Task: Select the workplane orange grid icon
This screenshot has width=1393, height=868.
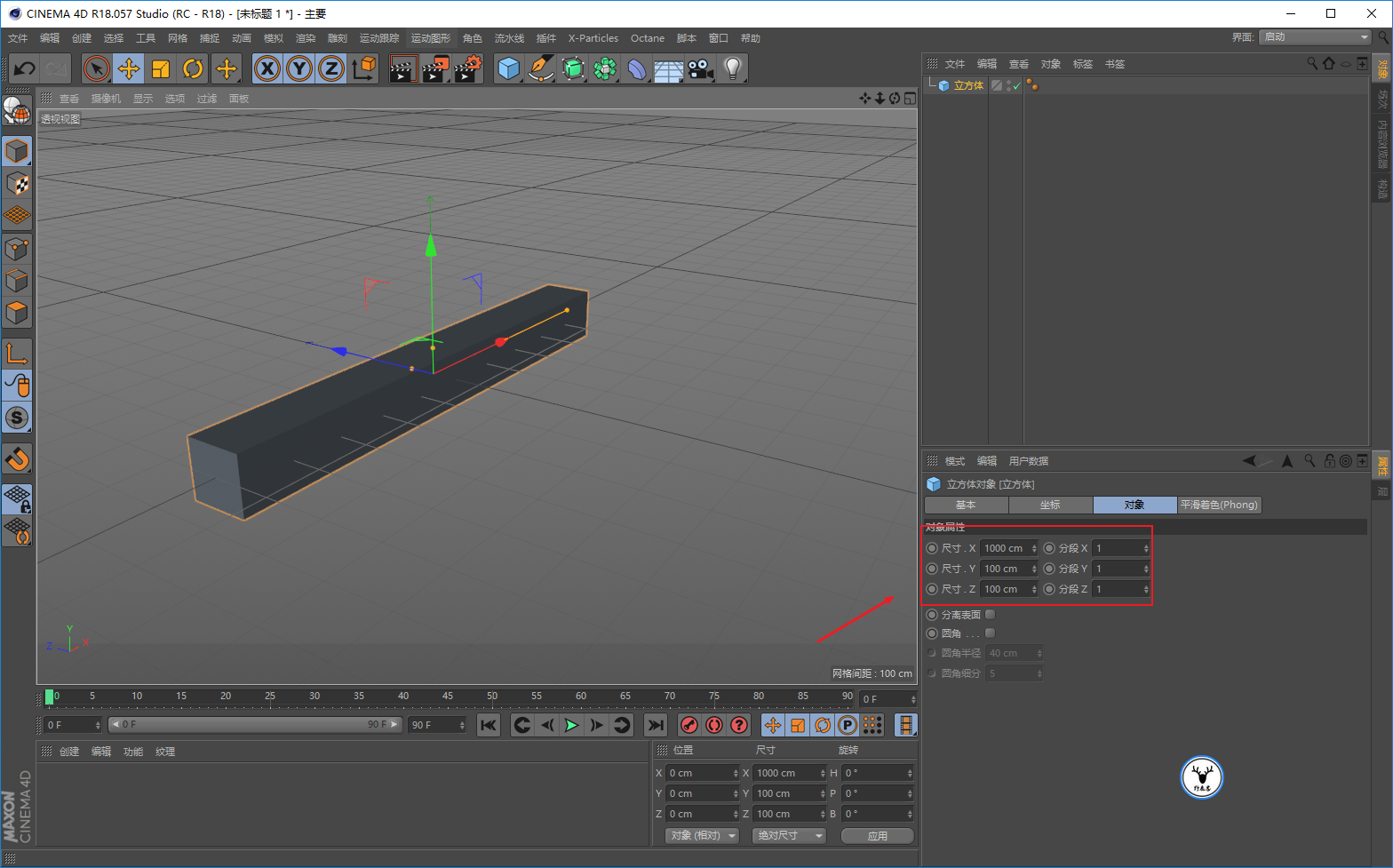Action: tap(17, 216)
